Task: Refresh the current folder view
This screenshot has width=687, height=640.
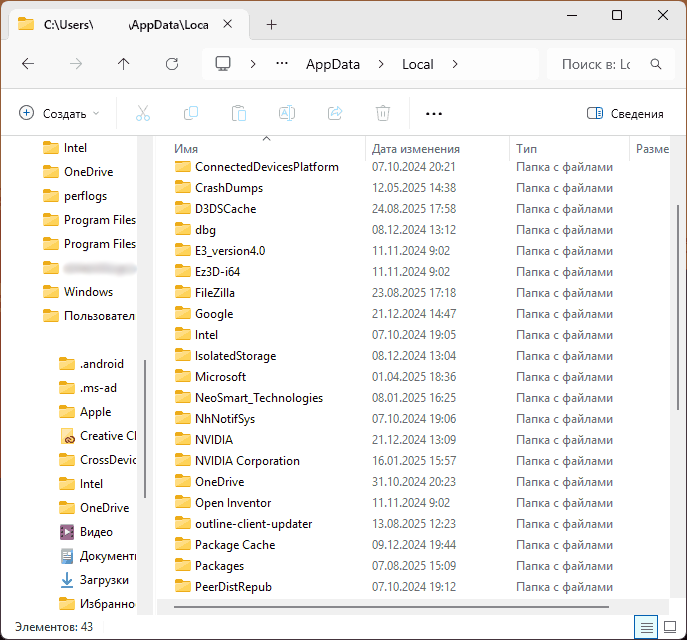Action: point(172,64)
